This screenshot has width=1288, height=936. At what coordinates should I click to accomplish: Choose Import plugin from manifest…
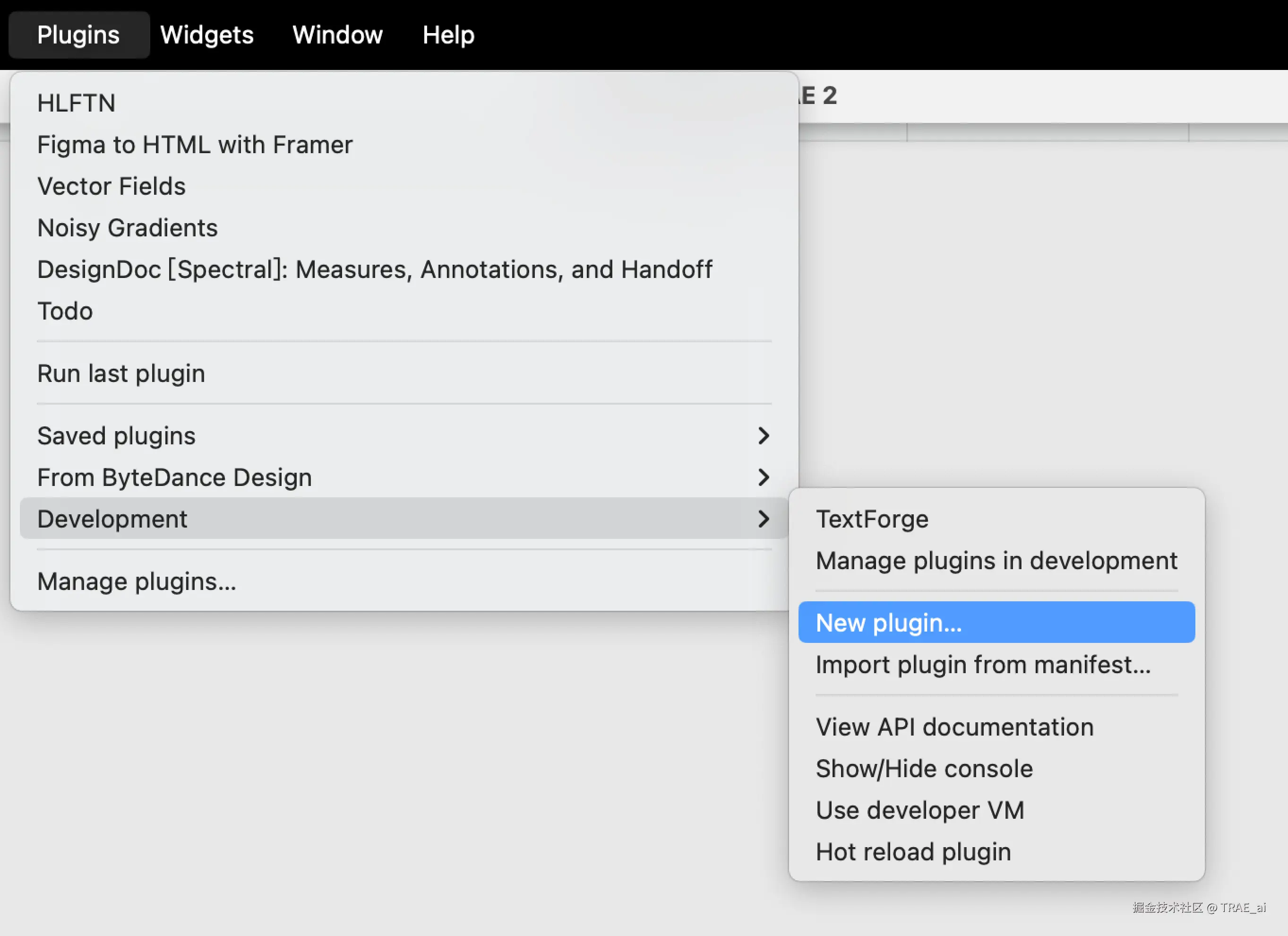(983, 664)
